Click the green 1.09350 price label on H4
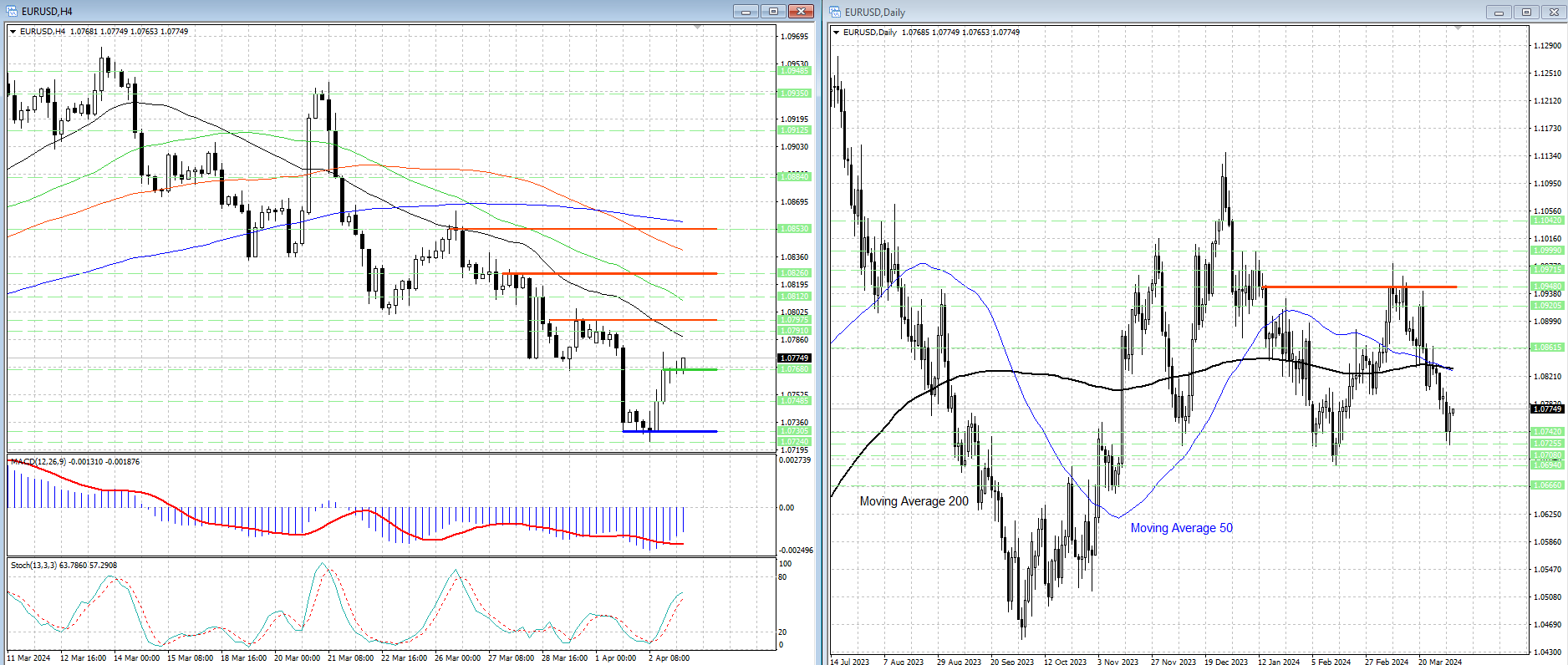Screen dimensions: 1568x665 tap(794, 94)
